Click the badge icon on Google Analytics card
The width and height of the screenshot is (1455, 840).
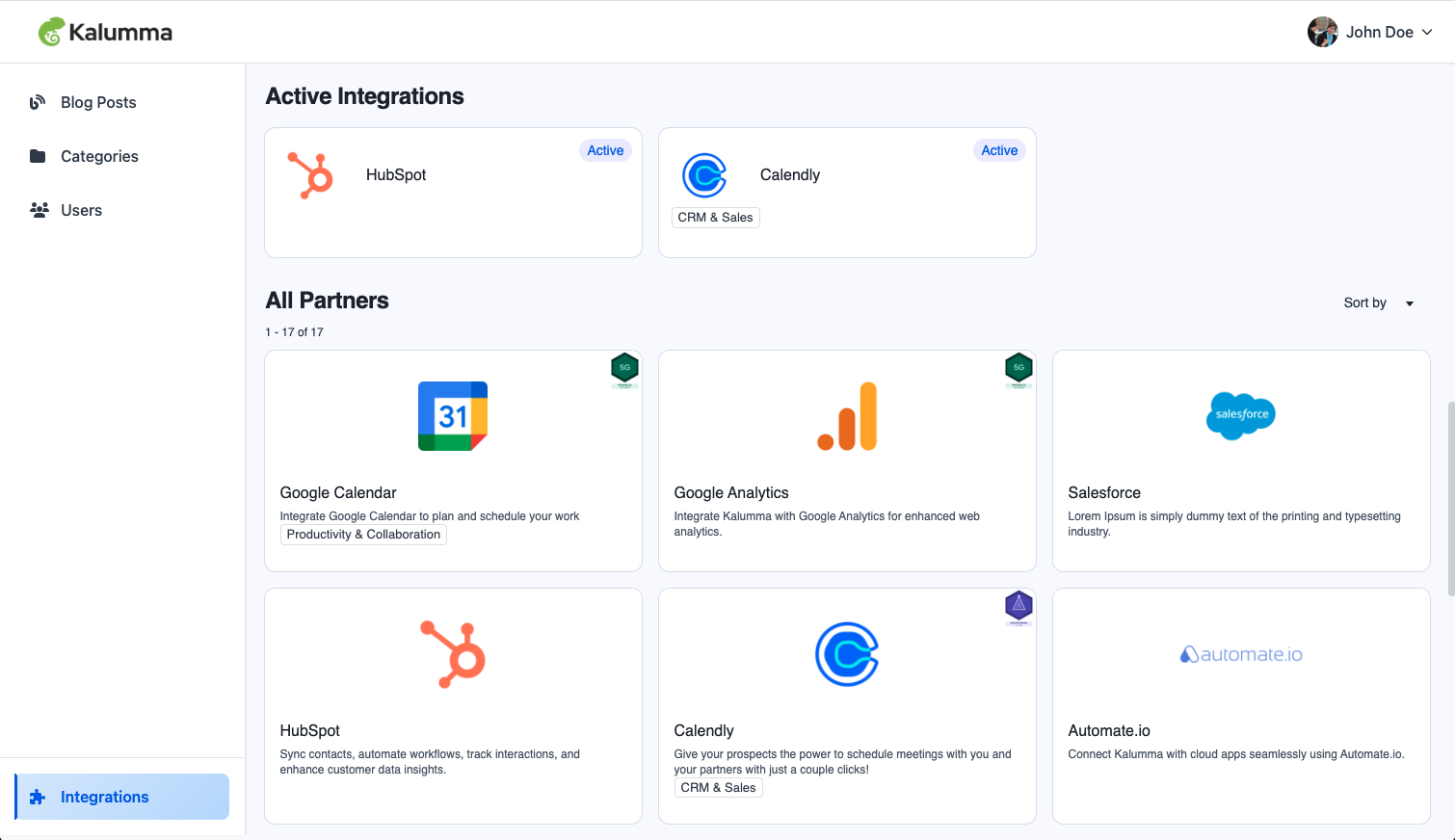[x=1018, y=370]
